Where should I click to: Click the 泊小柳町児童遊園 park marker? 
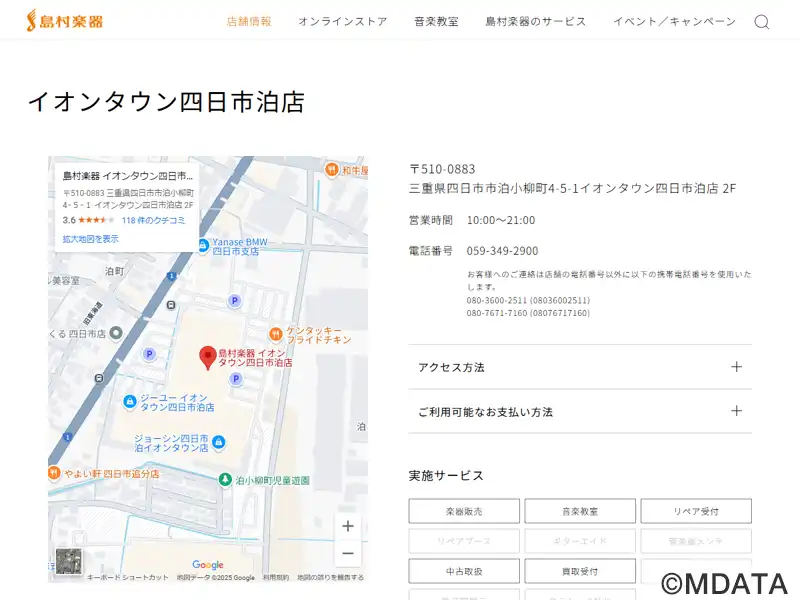224,480
